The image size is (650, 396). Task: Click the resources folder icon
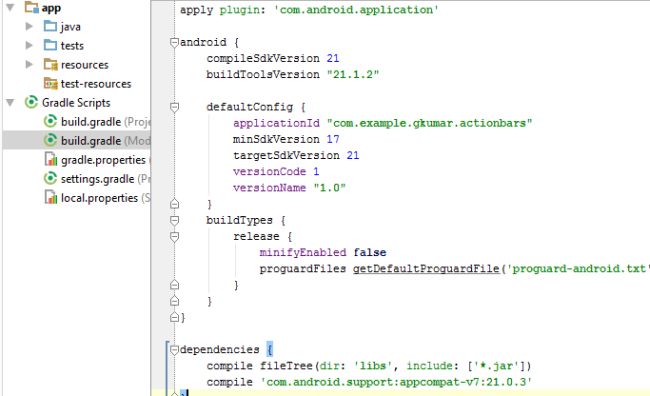coord(51,64)
